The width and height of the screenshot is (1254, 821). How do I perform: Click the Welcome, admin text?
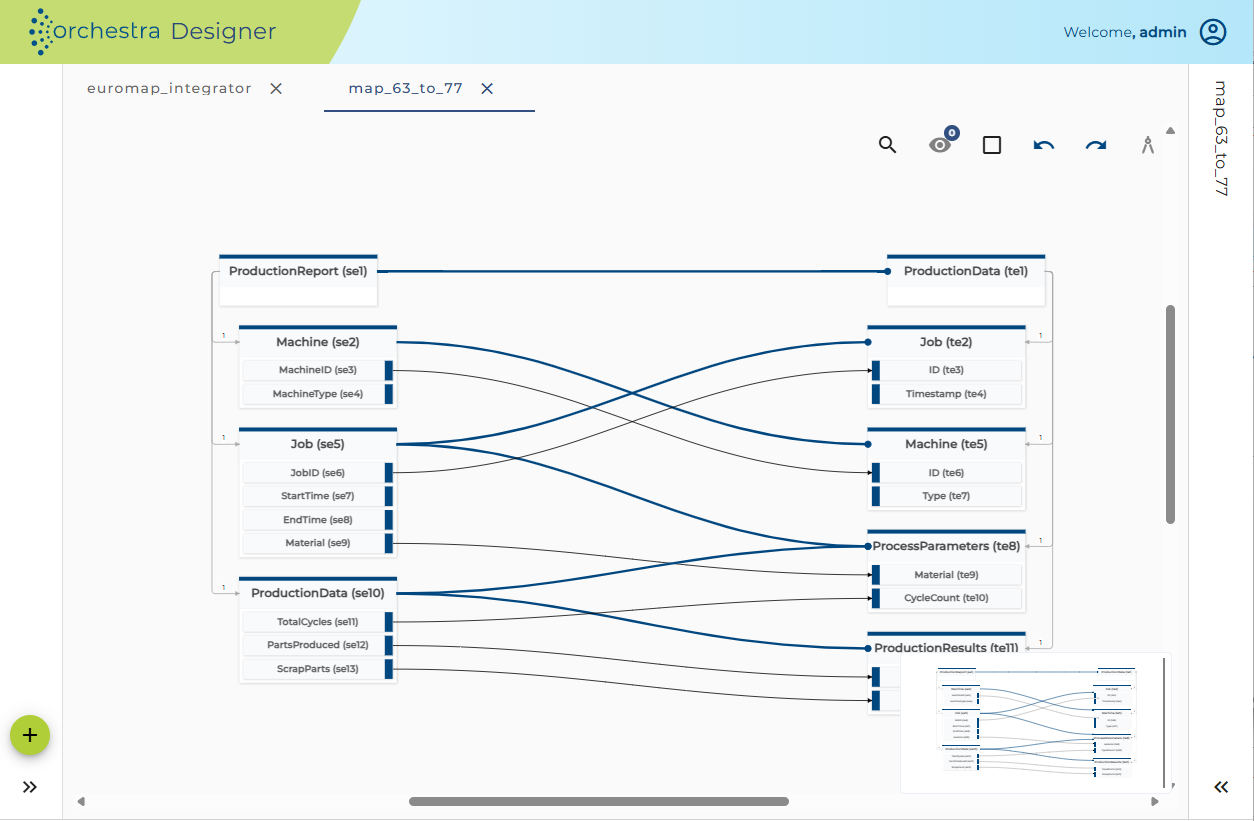click(1125, 32)
